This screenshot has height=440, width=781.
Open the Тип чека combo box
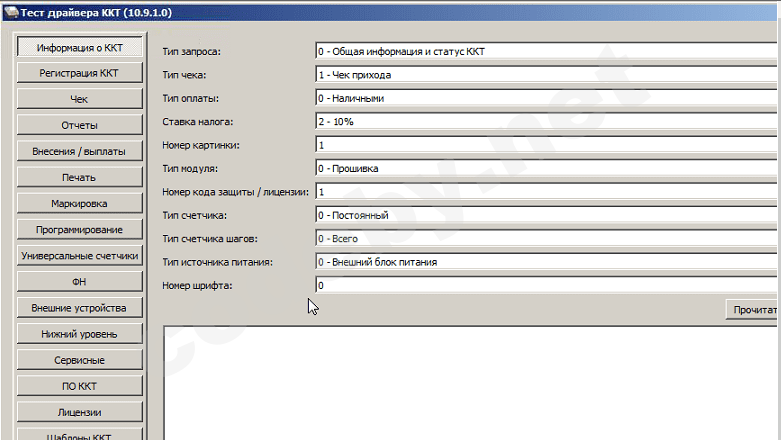tap(547, 74)
